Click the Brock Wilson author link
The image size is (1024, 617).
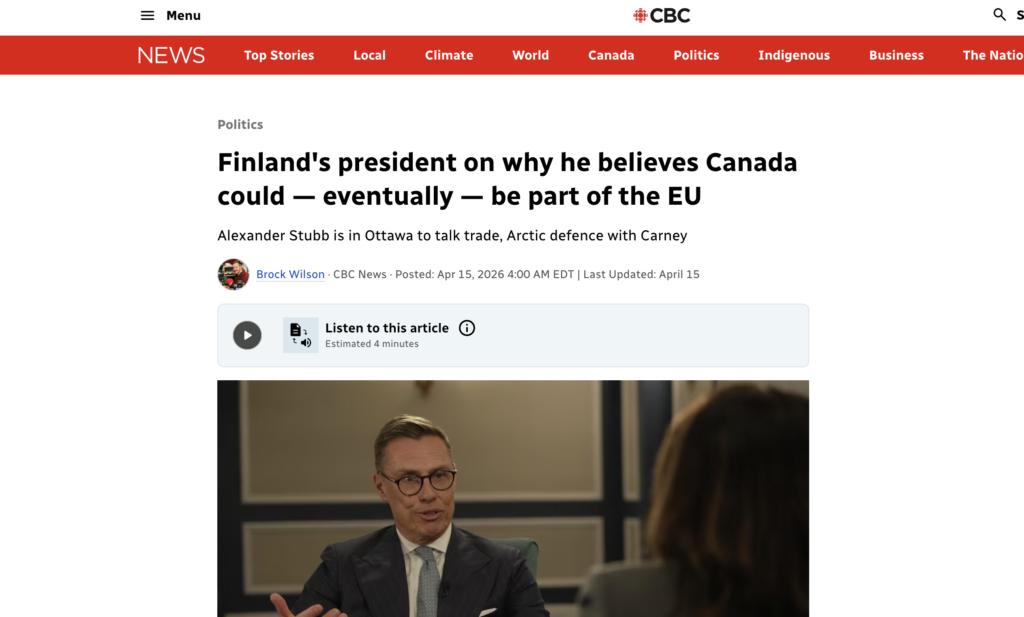290,274
